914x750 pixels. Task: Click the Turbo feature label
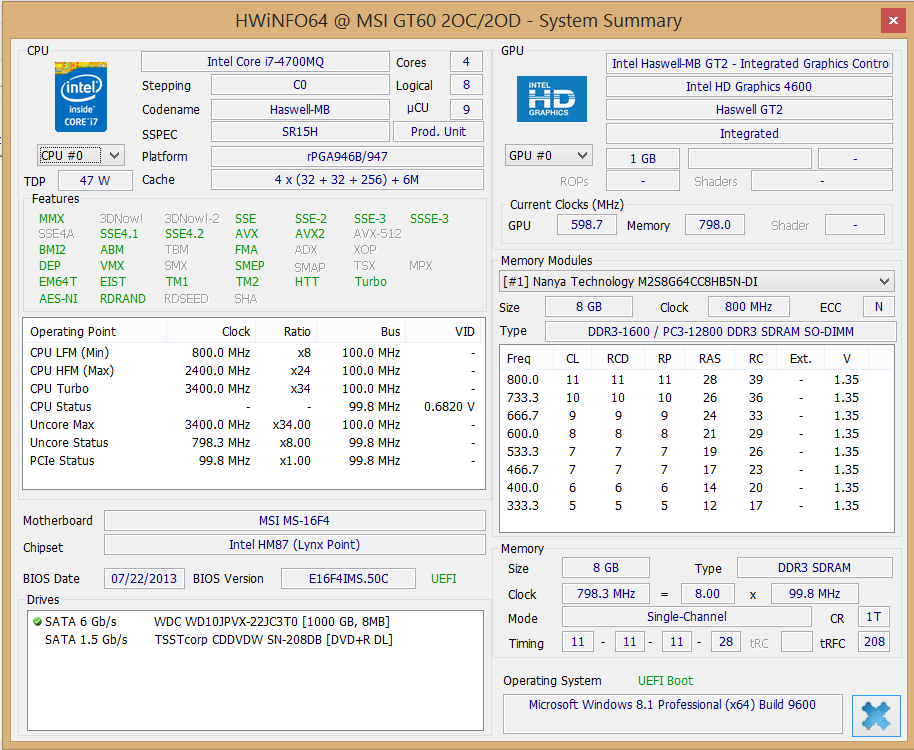tap(371, 282)
